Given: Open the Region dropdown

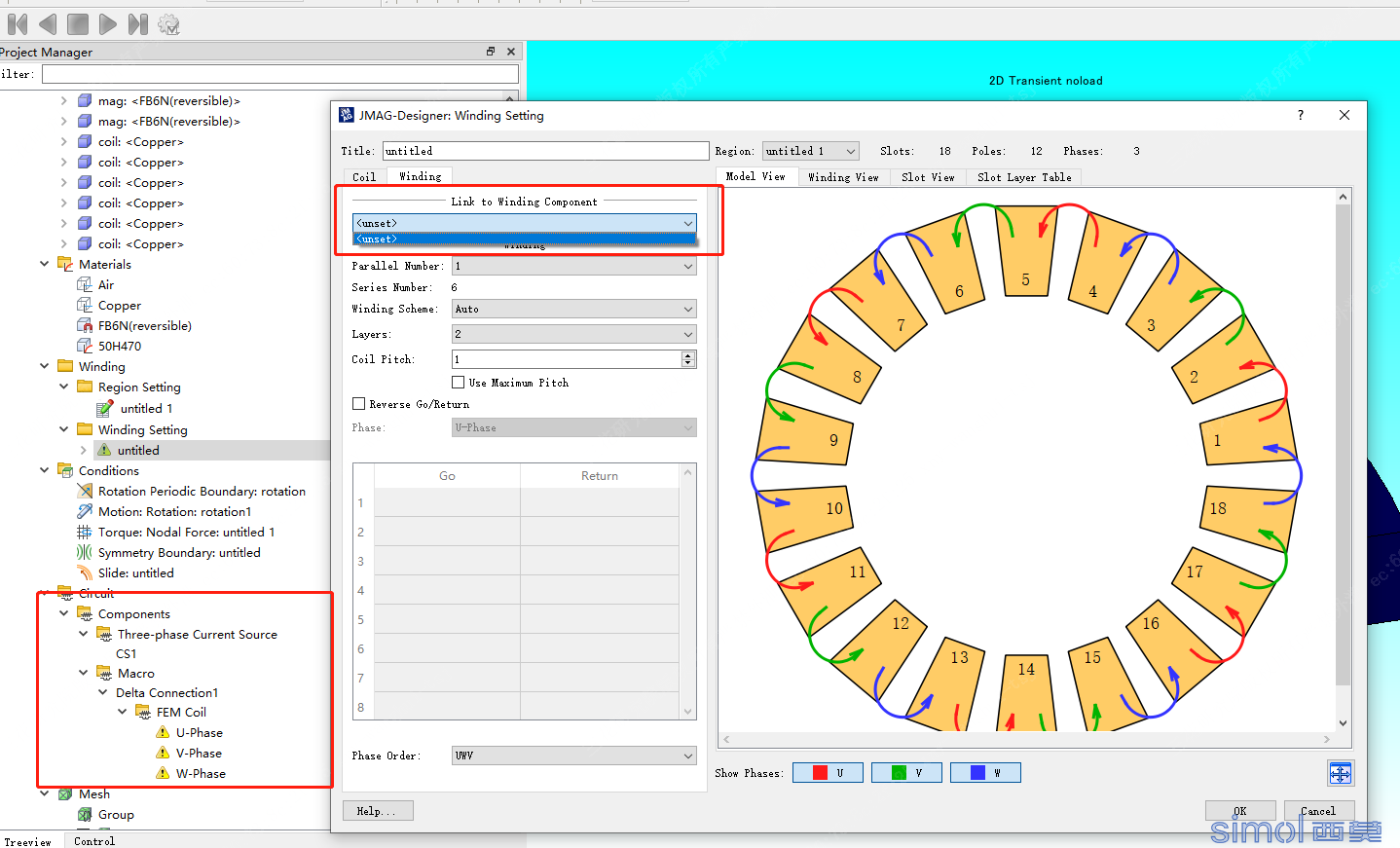Looking at the screenshot, I should [x=811, y=151].
